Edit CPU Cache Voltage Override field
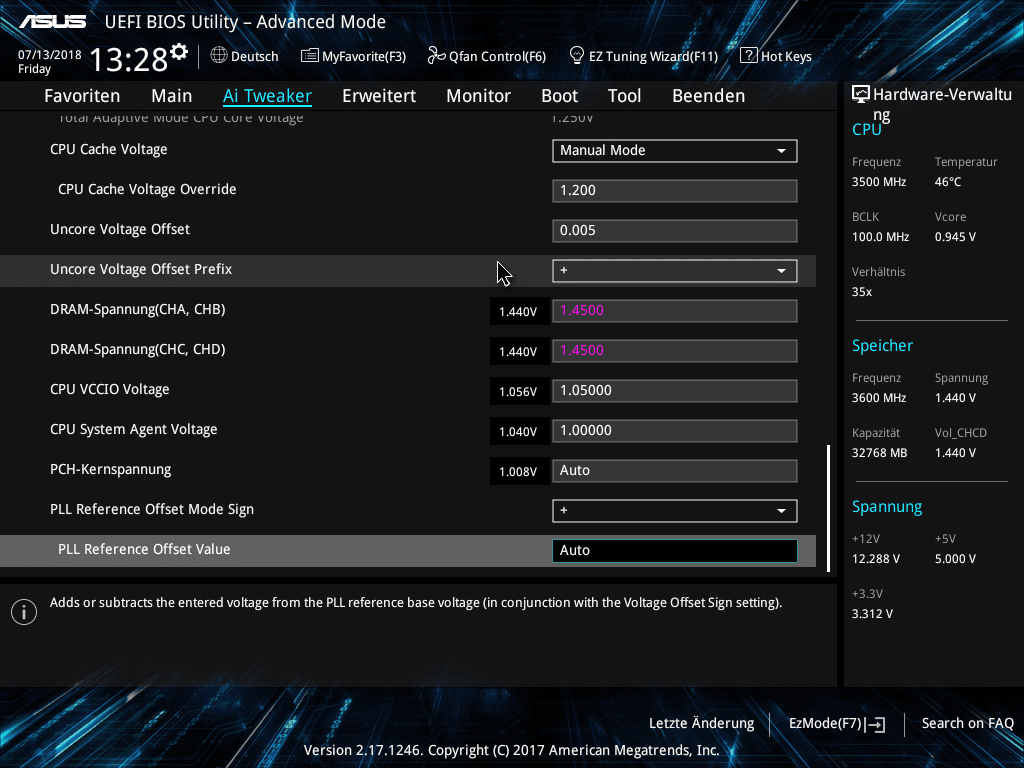1024x768 pixels. (x=675, y=191)
